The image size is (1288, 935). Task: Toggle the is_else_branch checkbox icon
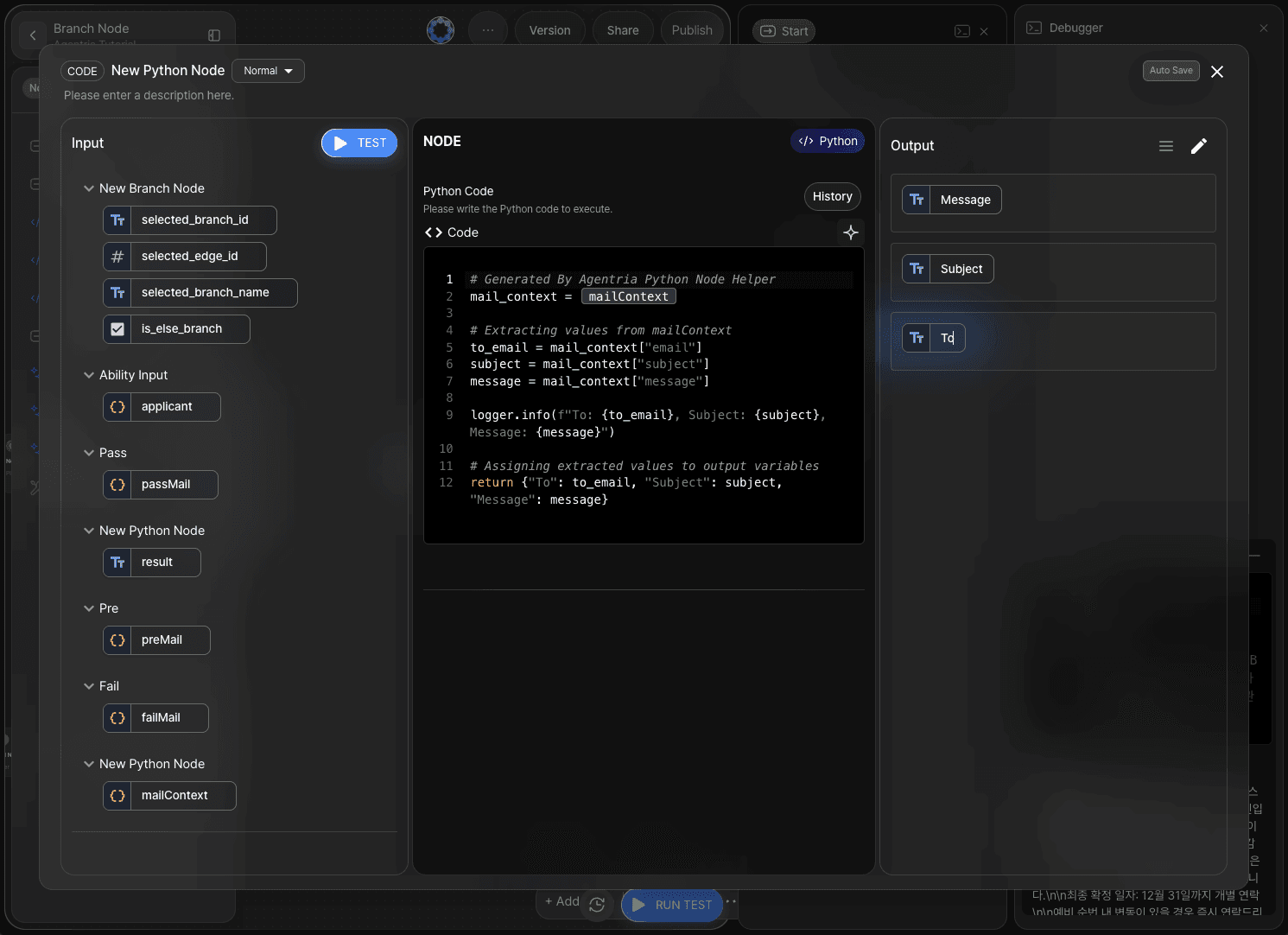pyautogui.click(x=117, y=329)
